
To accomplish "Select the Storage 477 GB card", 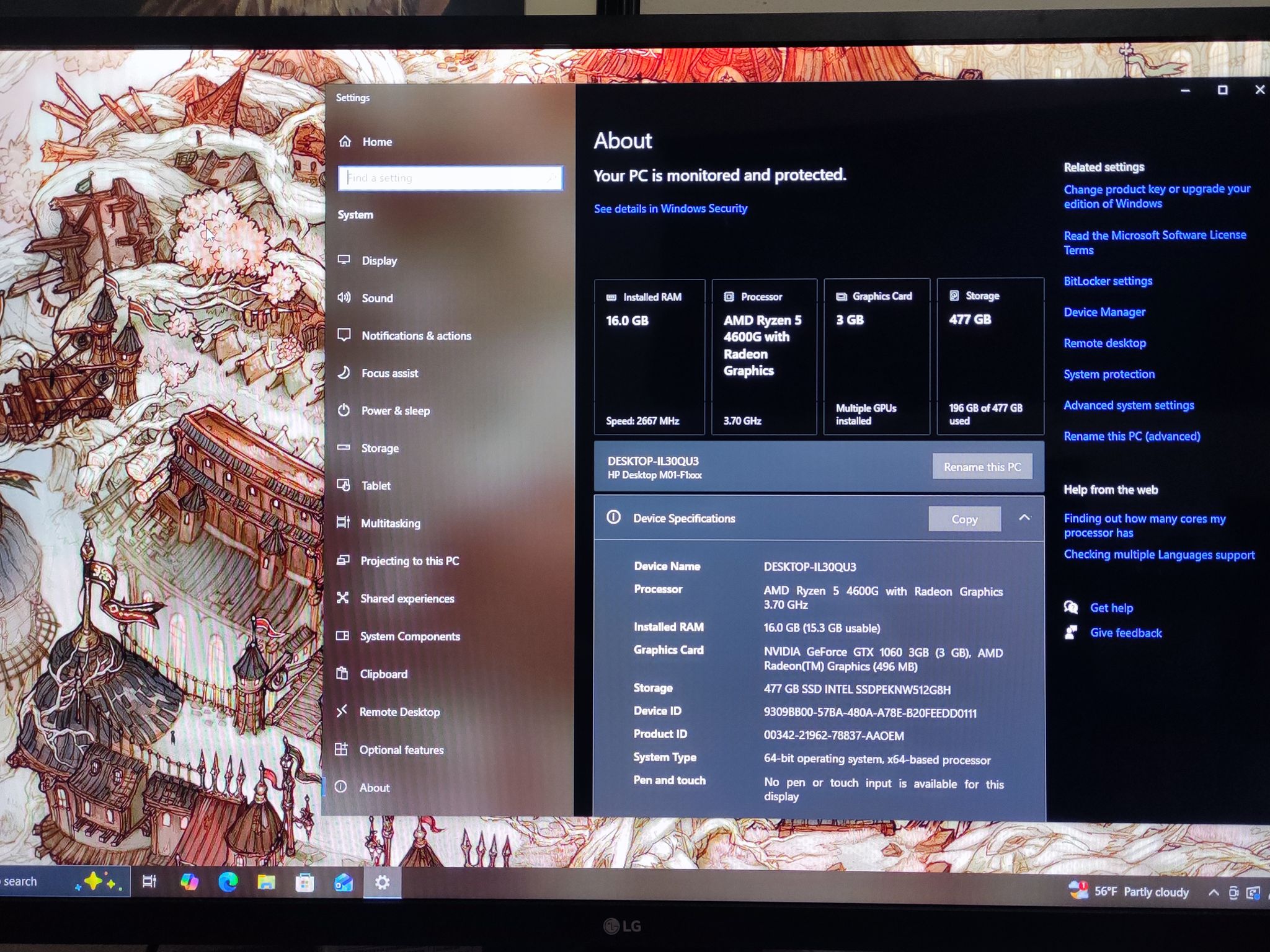I will point(990,356).
